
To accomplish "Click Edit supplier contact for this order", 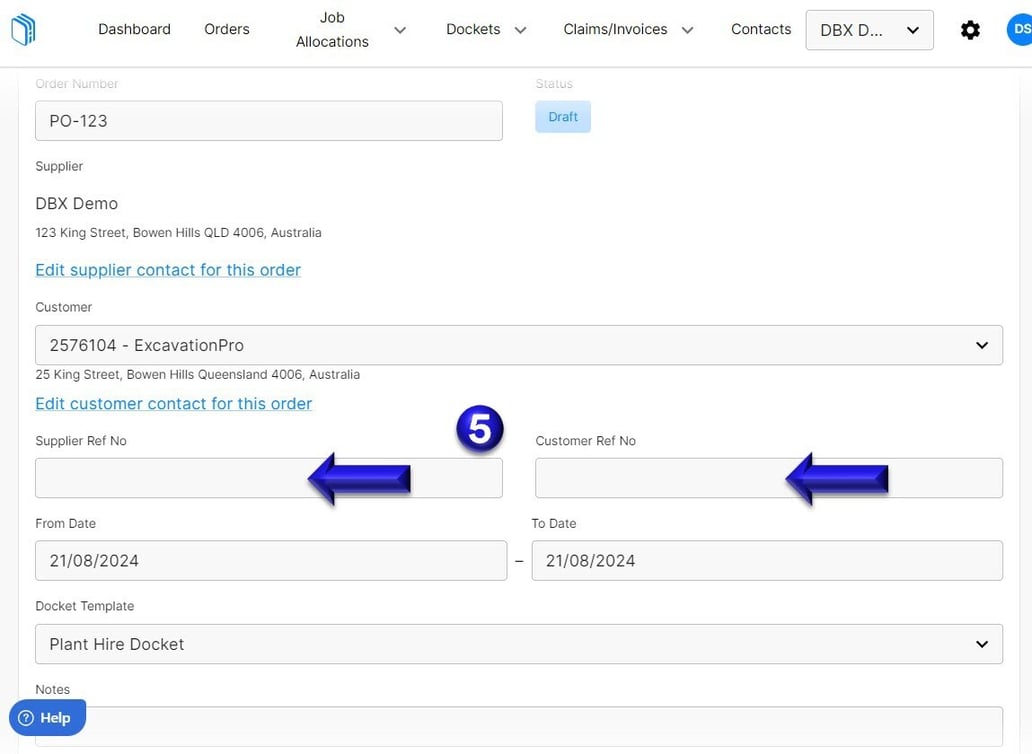I will [167, 270].
